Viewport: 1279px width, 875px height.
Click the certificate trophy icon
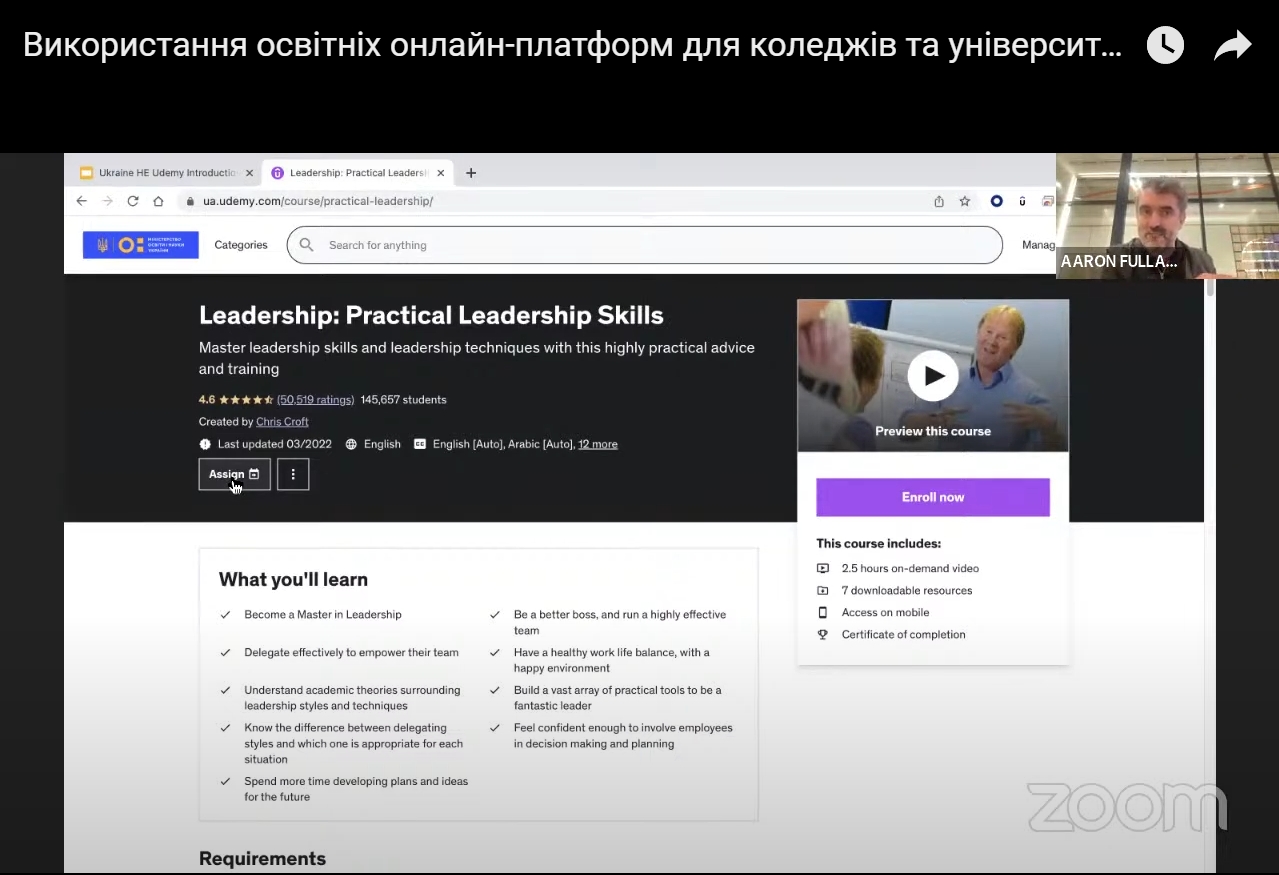coord(823,634)
